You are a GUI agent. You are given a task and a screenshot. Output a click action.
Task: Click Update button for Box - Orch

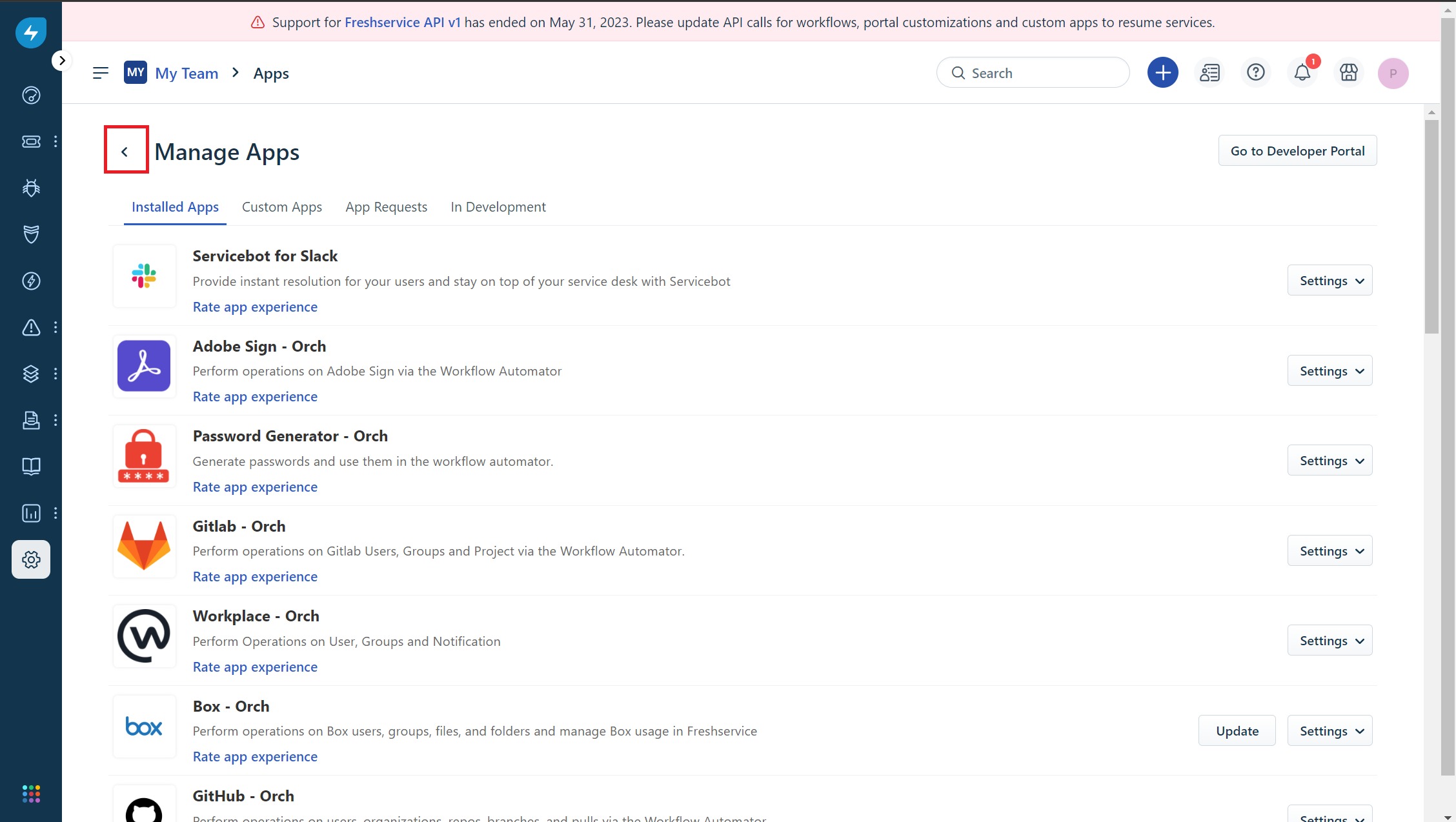[1237, 731]
